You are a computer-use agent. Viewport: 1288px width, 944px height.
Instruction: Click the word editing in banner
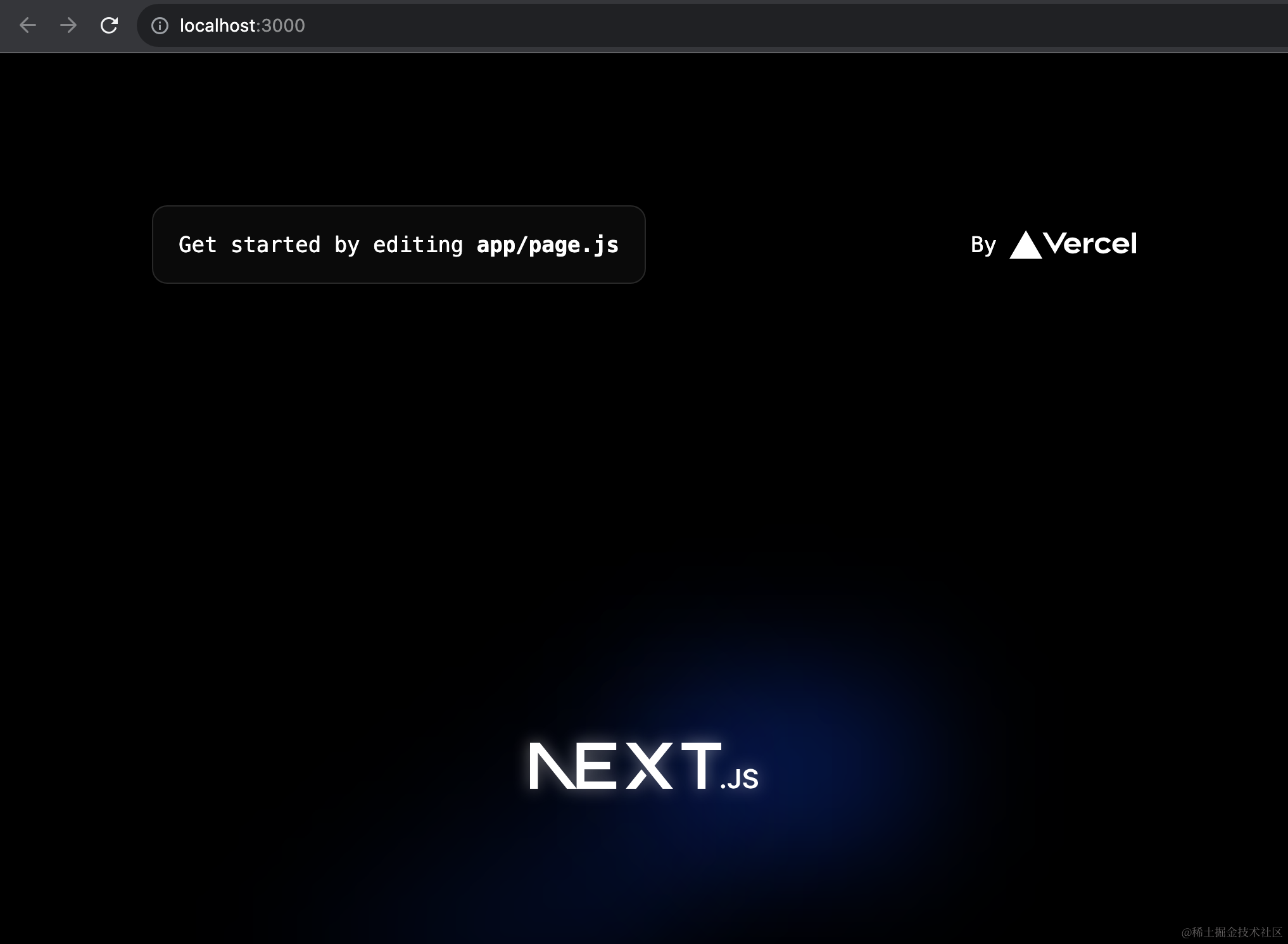click(x=418, y=245)
